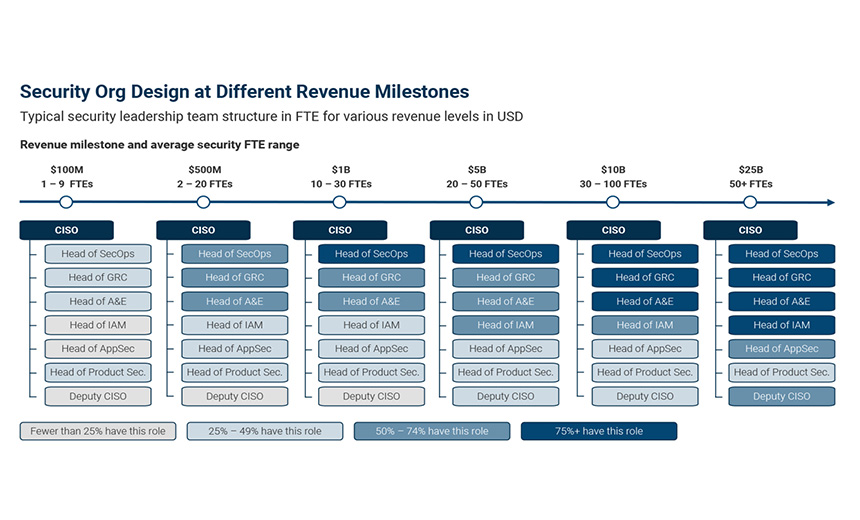Viewport: 860px width, 520px height.
Task: Click the '50% – 74% have this role' legend
Action: [x=432, y=431]
